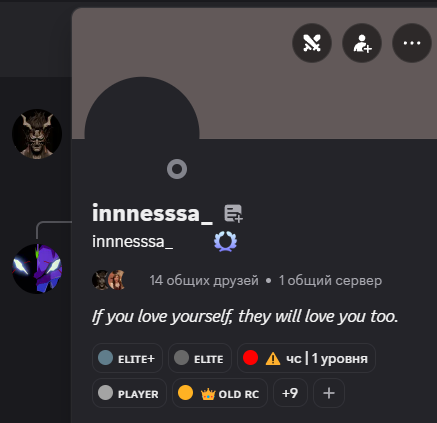The height and width of the screenshot is (423, 437).
Task: Click the laurel wreath profile badge
Action: pos(225,242)
